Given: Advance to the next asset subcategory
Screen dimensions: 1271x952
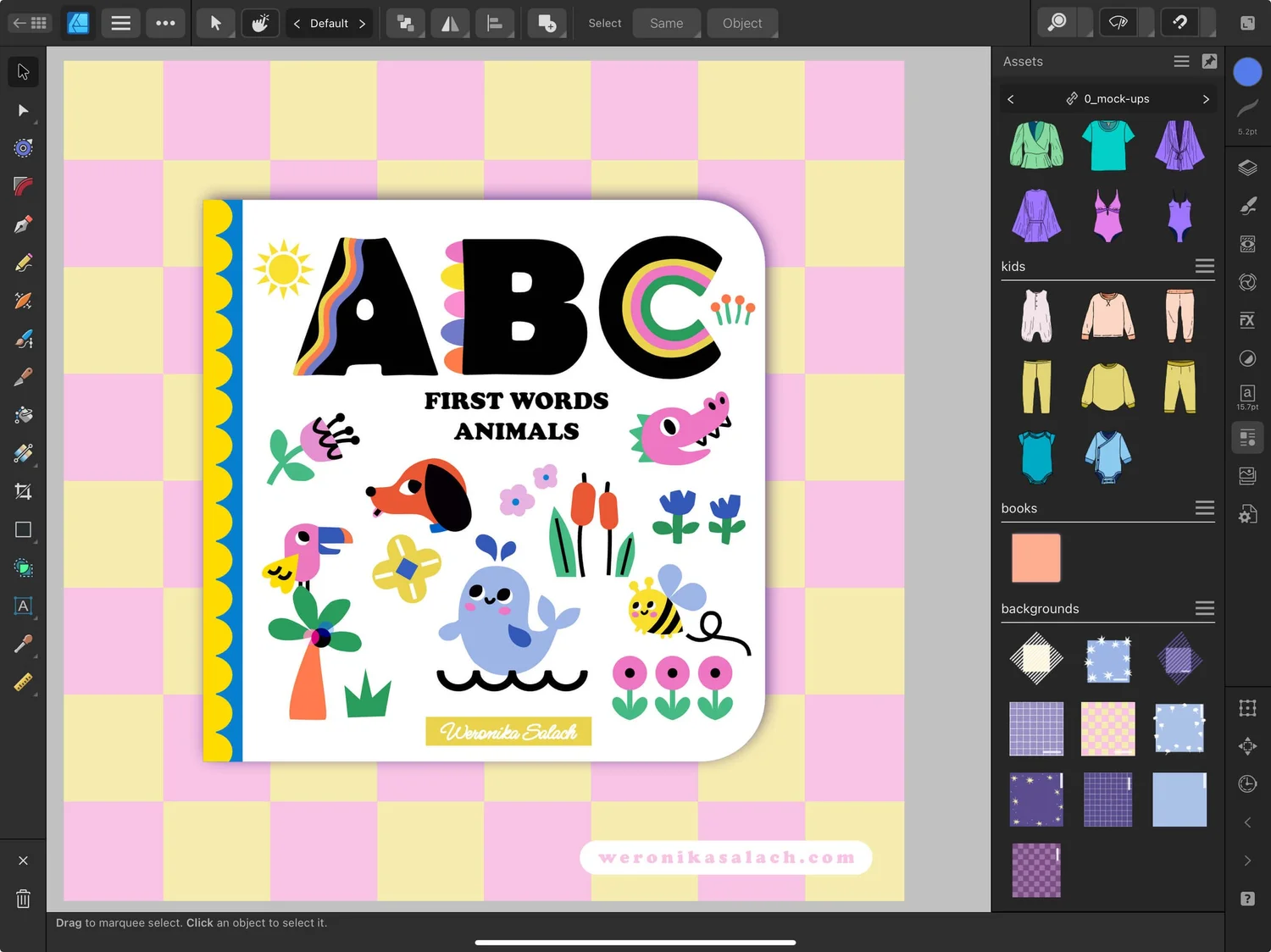Looking at the screenshot, I should [x=1207, y=98].
